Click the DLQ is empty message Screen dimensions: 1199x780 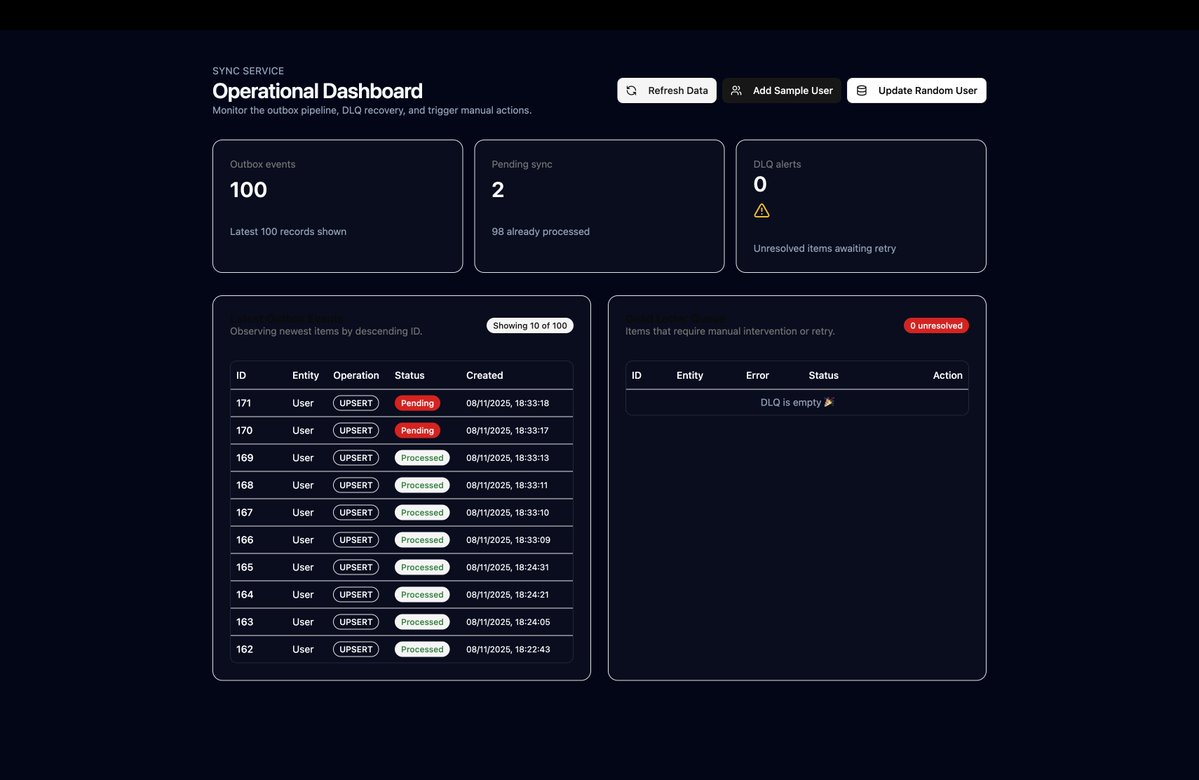point(797,402)
